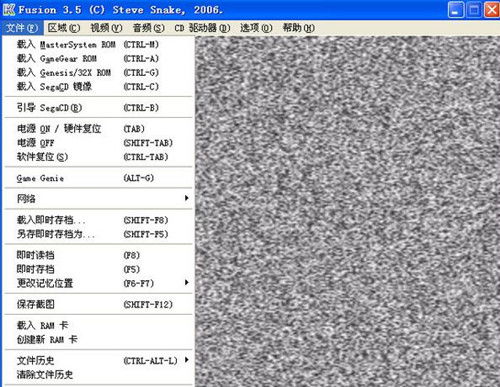500x387 pixels.
Task: Choose 载入 GameGear ROM menu item
Action: coord(99,59)
